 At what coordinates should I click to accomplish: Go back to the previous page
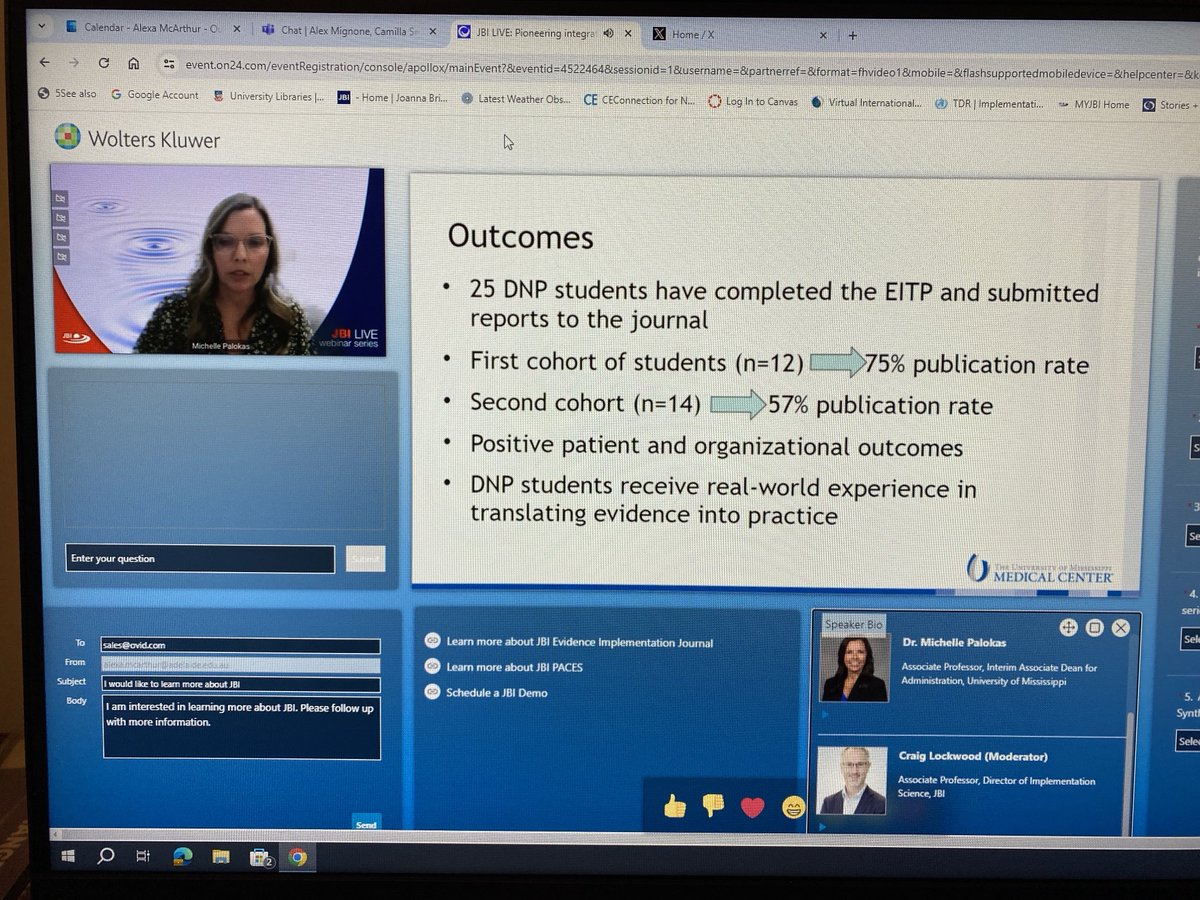tap(44, 62)
